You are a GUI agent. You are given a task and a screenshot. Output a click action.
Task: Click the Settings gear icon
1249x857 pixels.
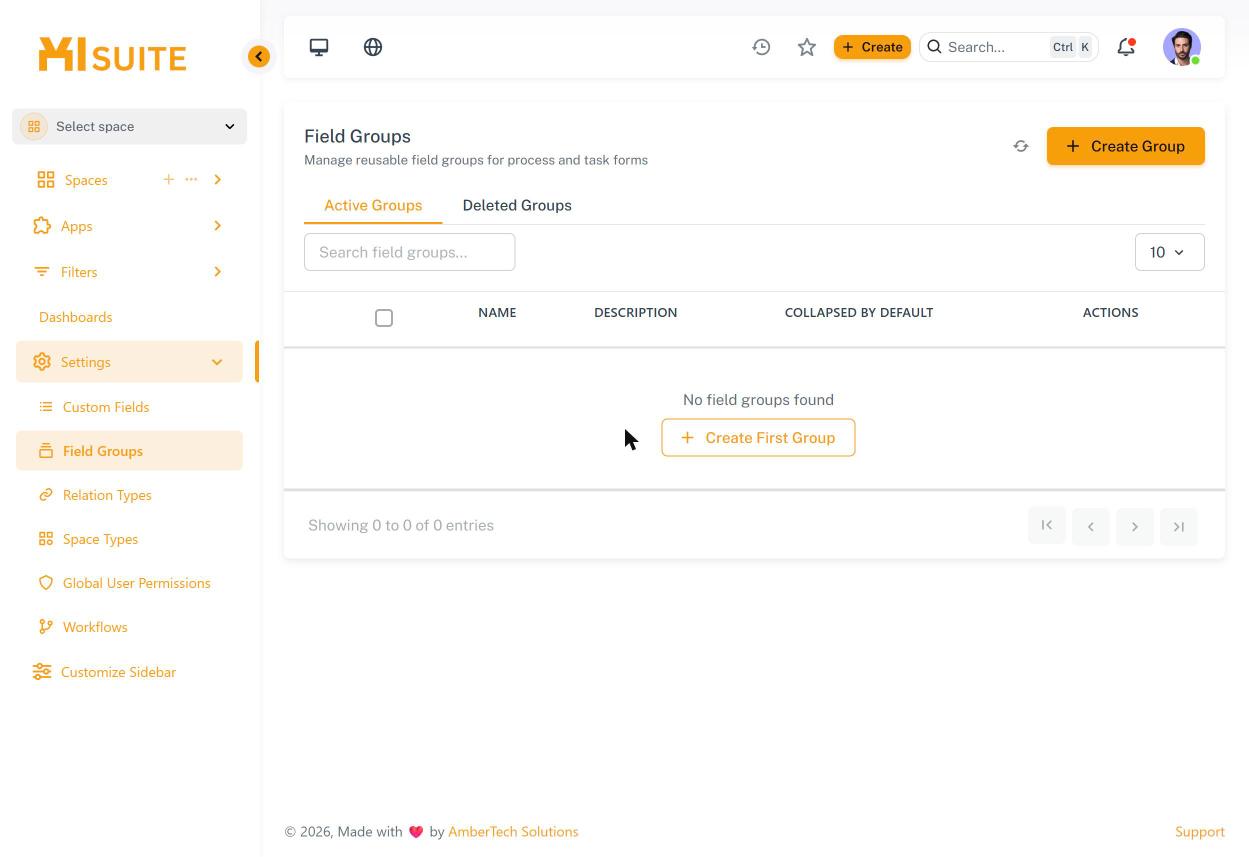[x=42, y=362]
